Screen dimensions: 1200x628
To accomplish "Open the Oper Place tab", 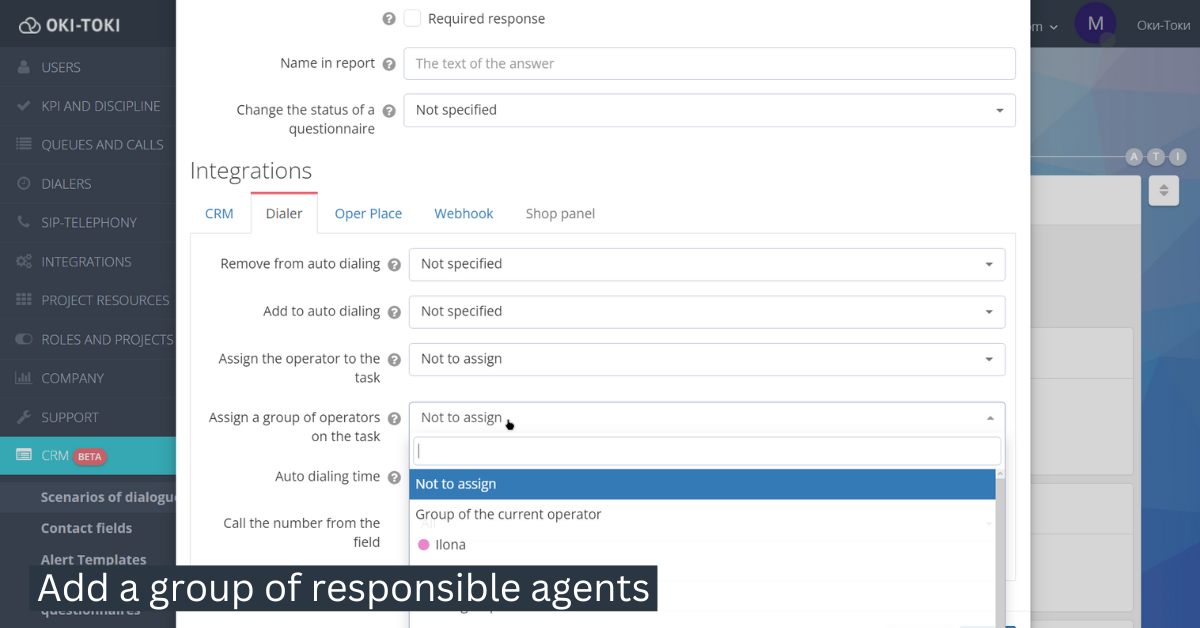I will [x=368, y=213].
